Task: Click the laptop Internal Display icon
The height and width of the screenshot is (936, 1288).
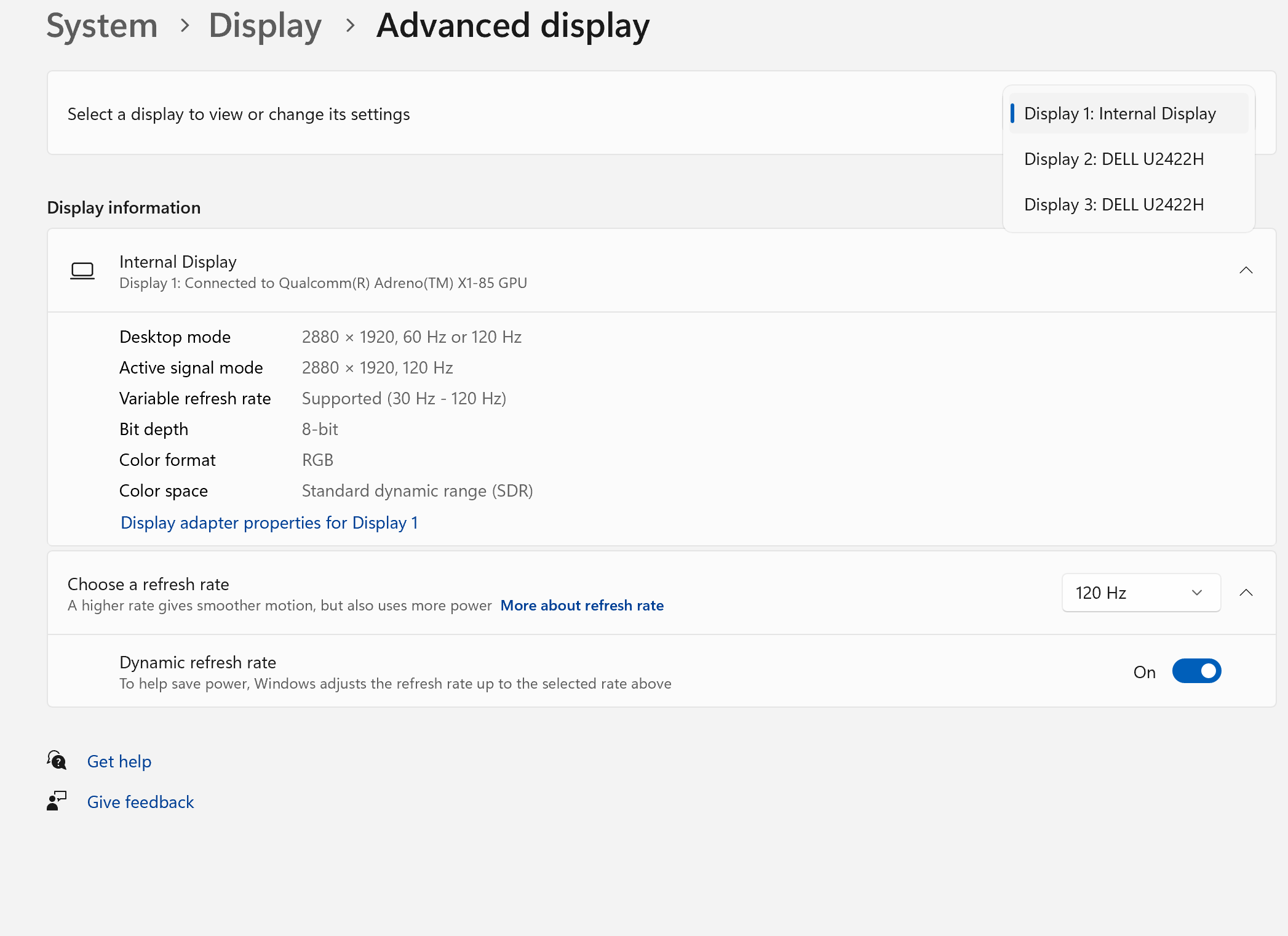Action: [x=82, y=271]
